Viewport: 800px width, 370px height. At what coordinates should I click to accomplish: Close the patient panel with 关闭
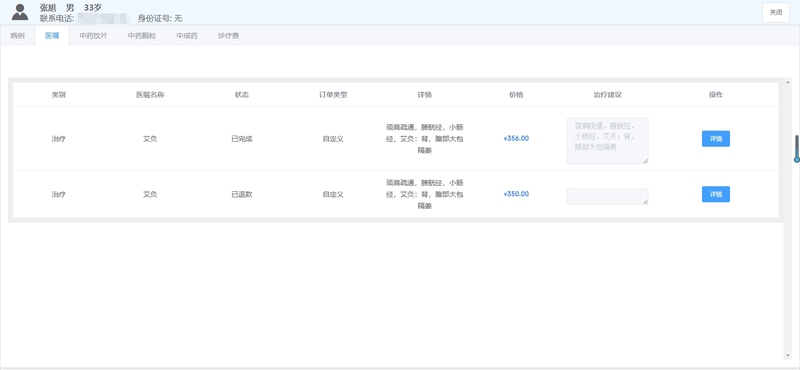tap(776, 13)
